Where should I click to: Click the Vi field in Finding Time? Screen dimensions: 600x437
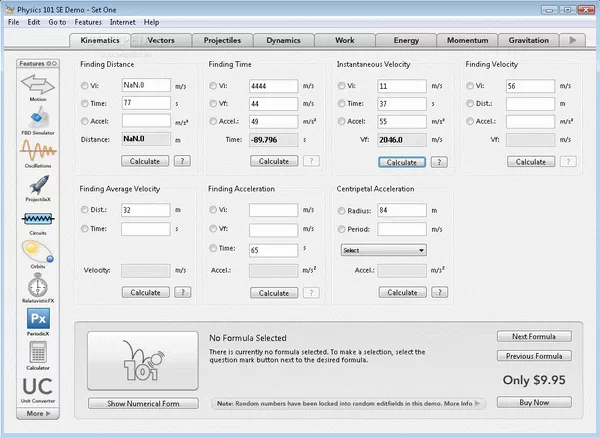pyautogui.click(x=273, y=85)
